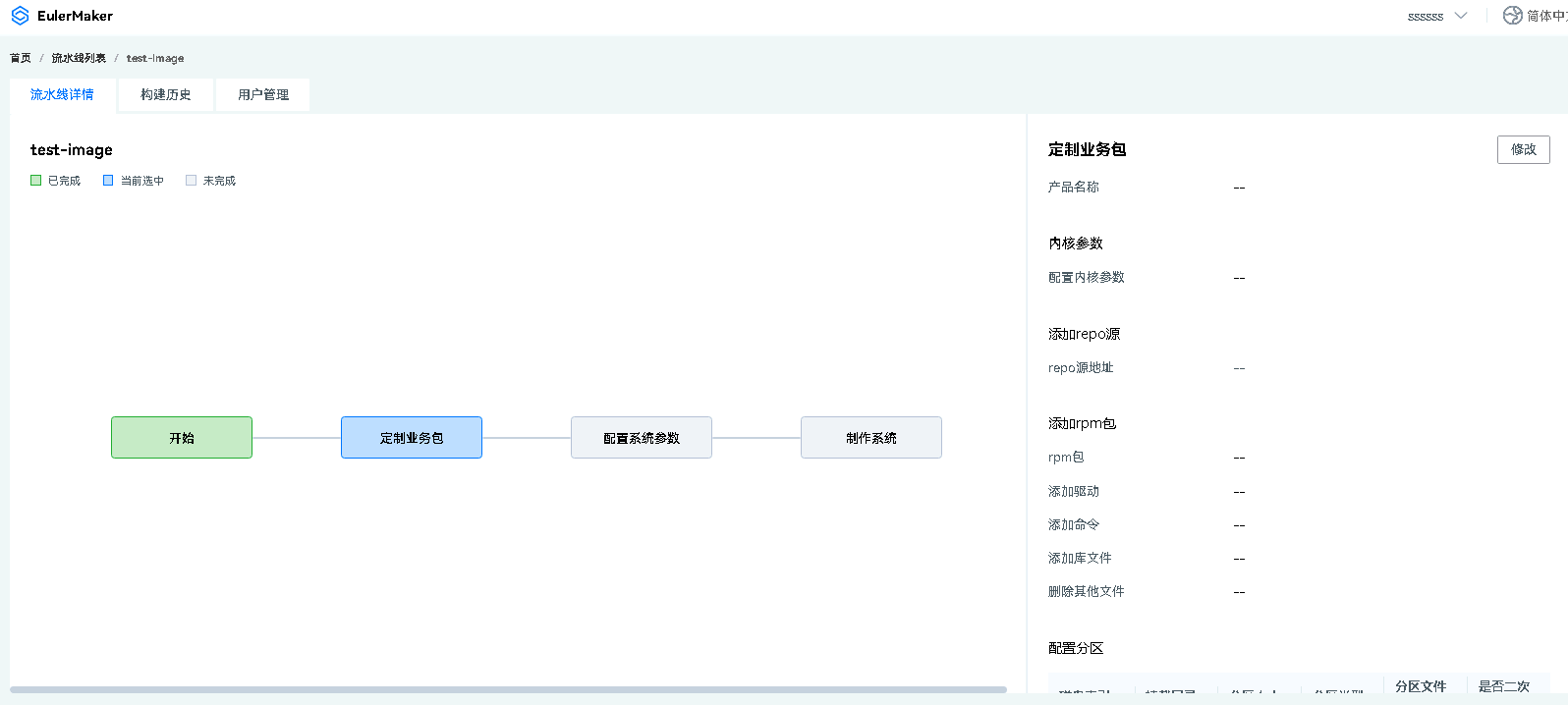The height and width of the screenshot is (705, 1568).
Task: Click the ssssss username menu
Action: 1426,17
